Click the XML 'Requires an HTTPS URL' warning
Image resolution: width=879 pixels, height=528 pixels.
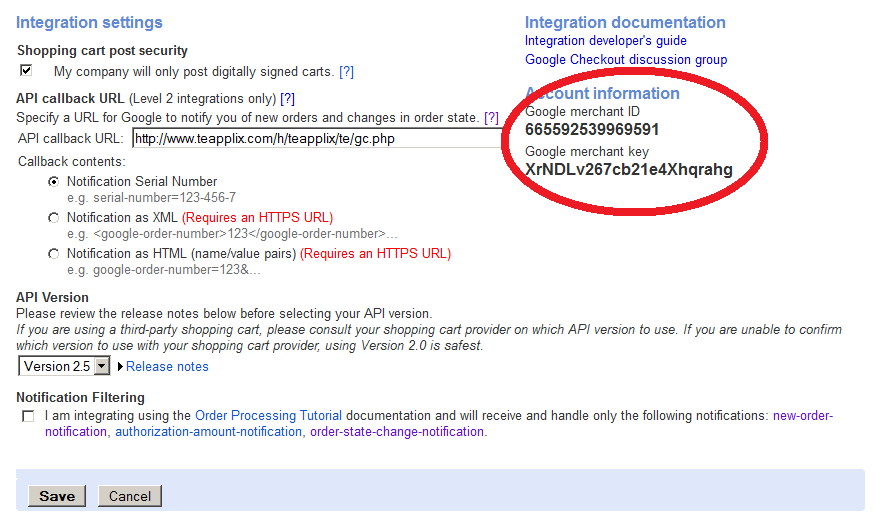coord(257,217)
